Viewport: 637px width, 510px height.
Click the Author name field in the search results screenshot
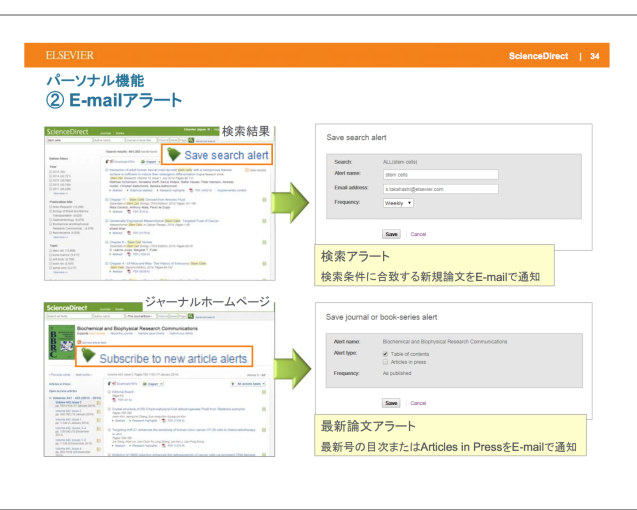[109, 140]
